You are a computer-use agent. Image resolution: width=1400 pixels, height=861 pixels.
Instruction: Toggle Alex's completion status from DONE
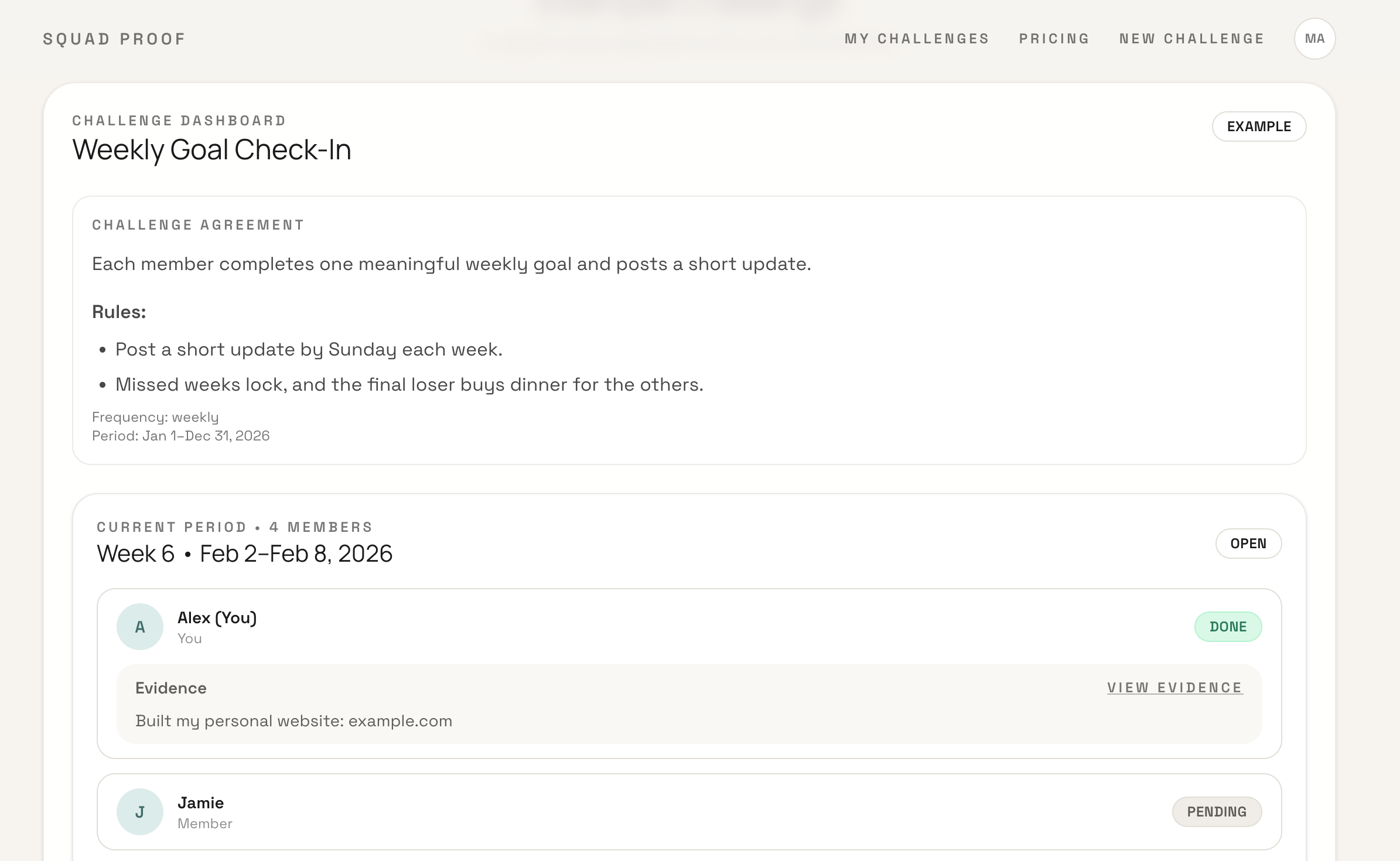pyautogui.click(x=1228, y=626)
